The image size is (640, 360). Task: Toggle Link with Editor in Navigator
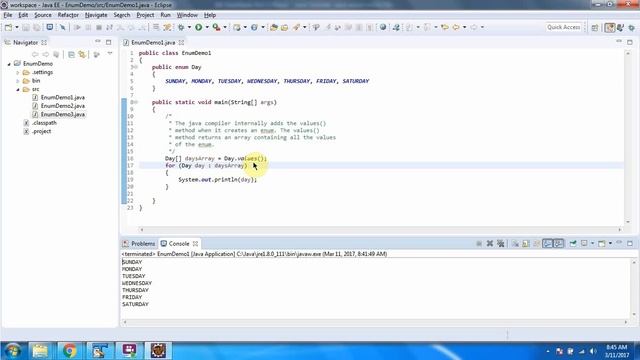pyautogui.click(x=82, y=54)
